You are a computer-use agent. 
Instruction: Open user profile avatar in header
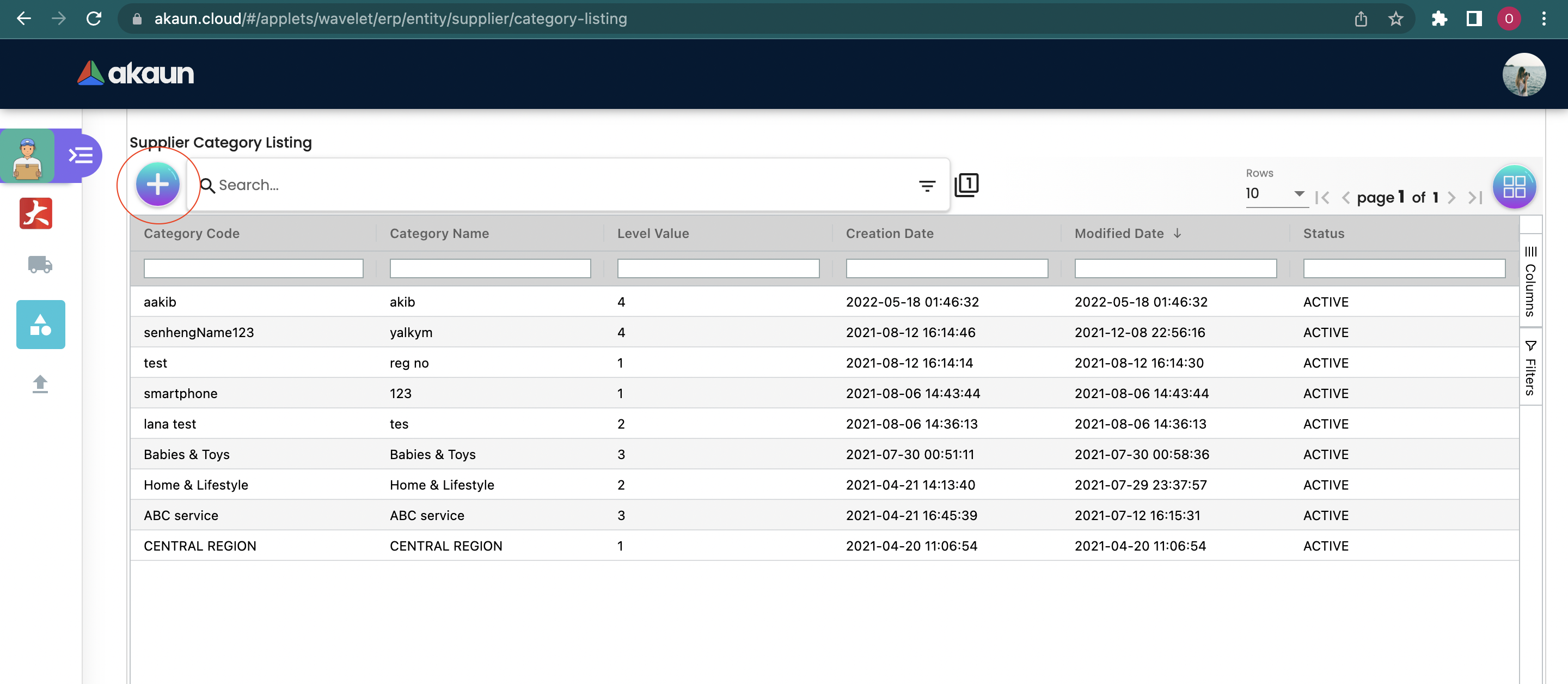1523,74
